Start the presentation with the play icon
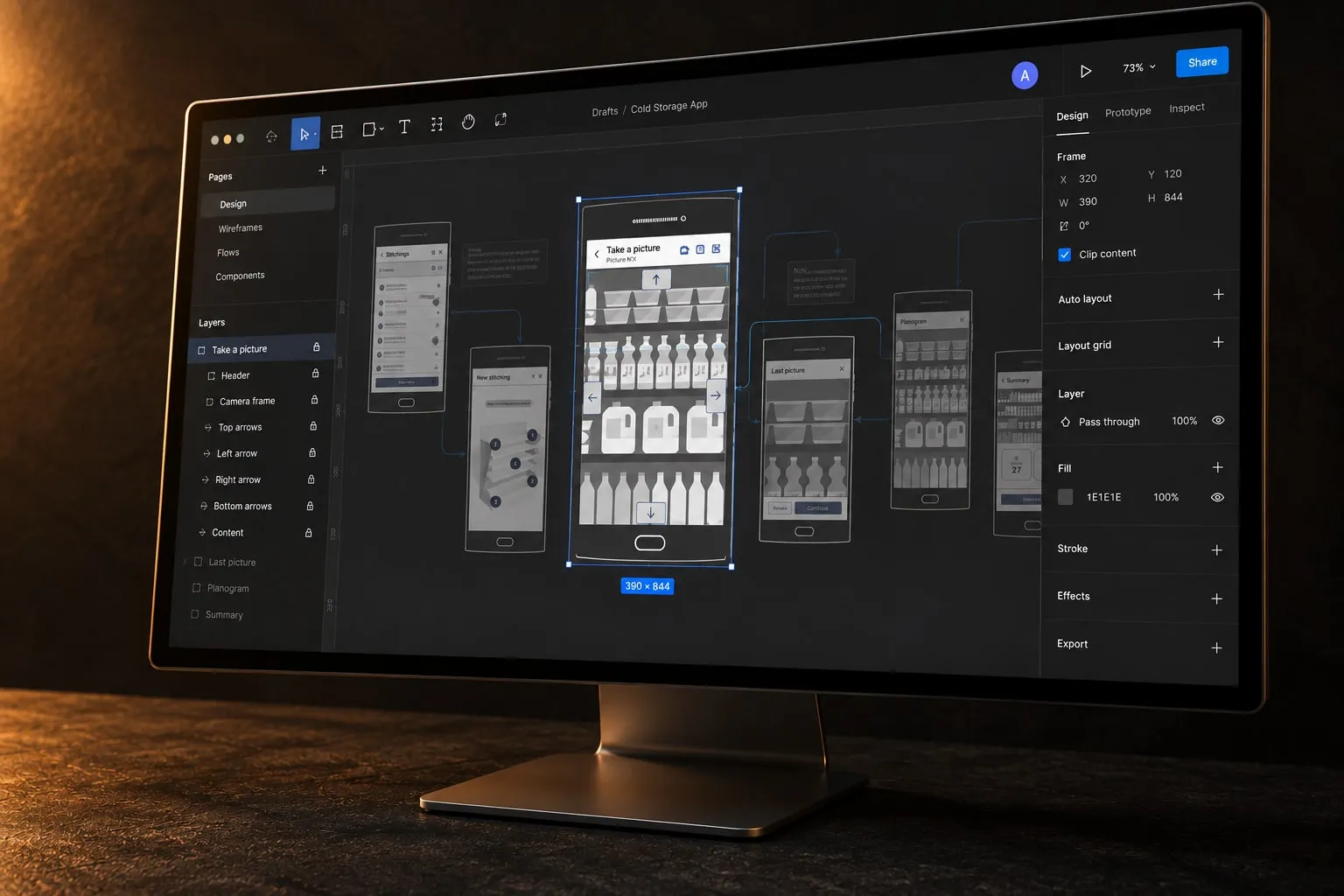Screen dimensions: 1344x896 click(1085, 71)
